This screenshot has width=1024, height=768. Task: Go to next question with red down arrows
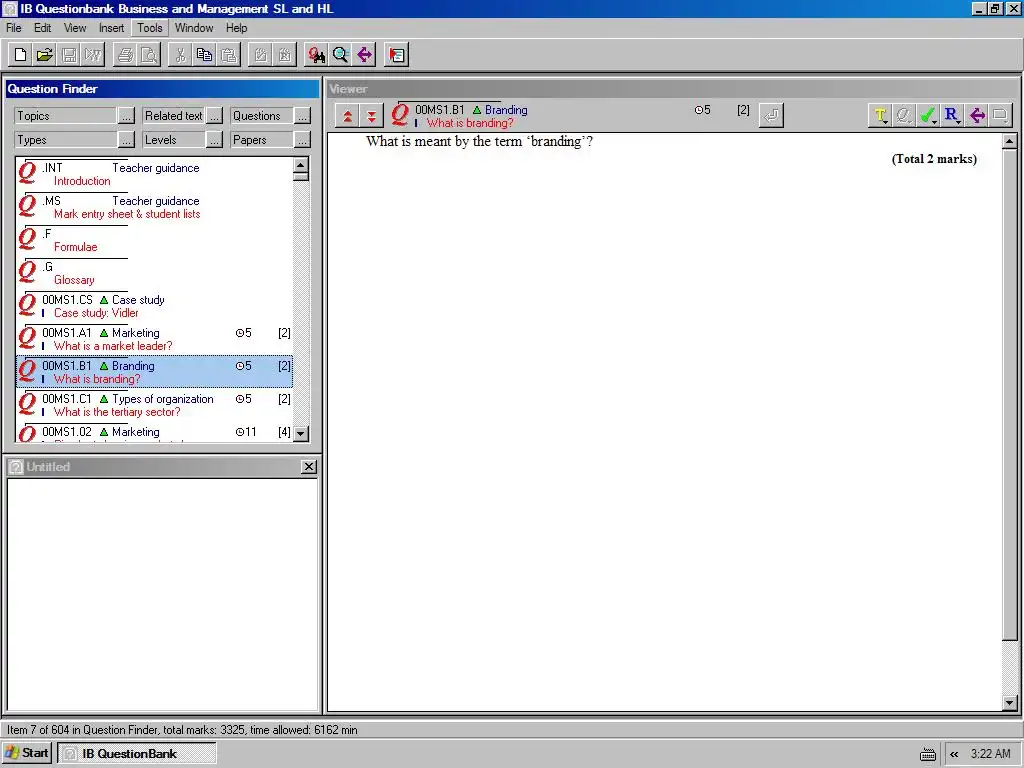pyautogui.click(x=372, y=116)
